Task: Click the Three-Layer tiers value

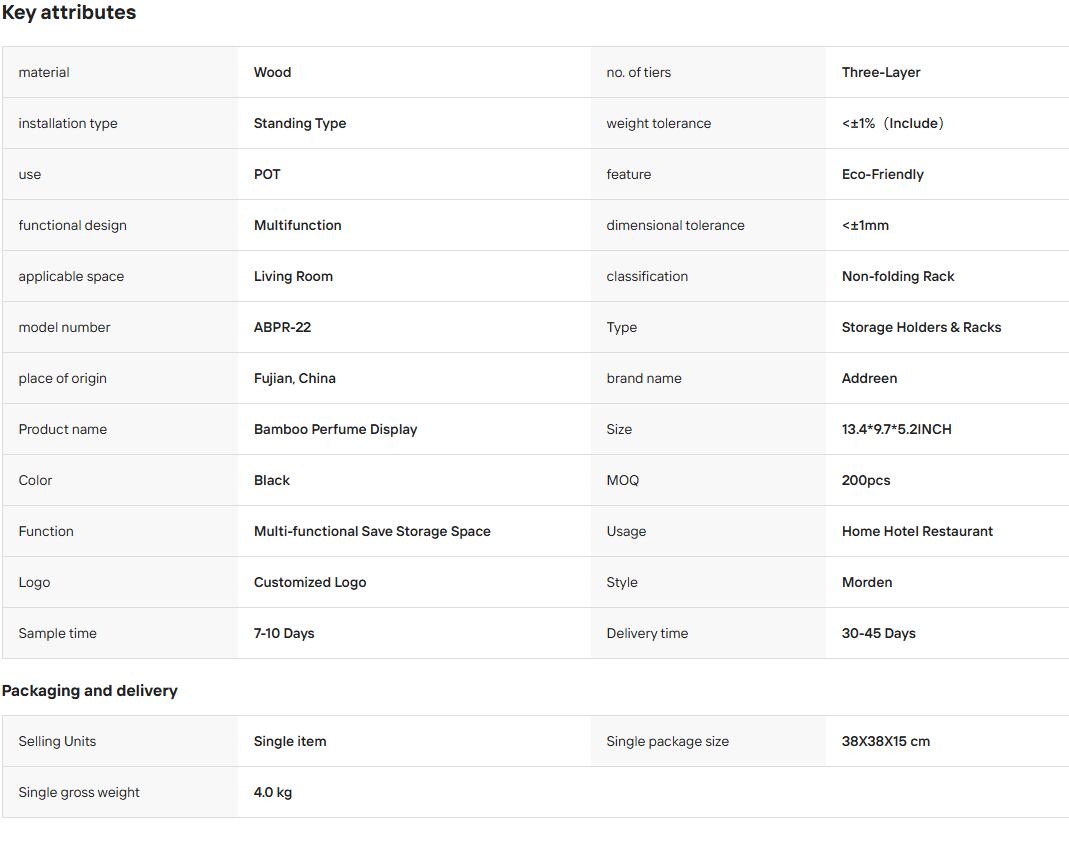Action: [881, 72]
